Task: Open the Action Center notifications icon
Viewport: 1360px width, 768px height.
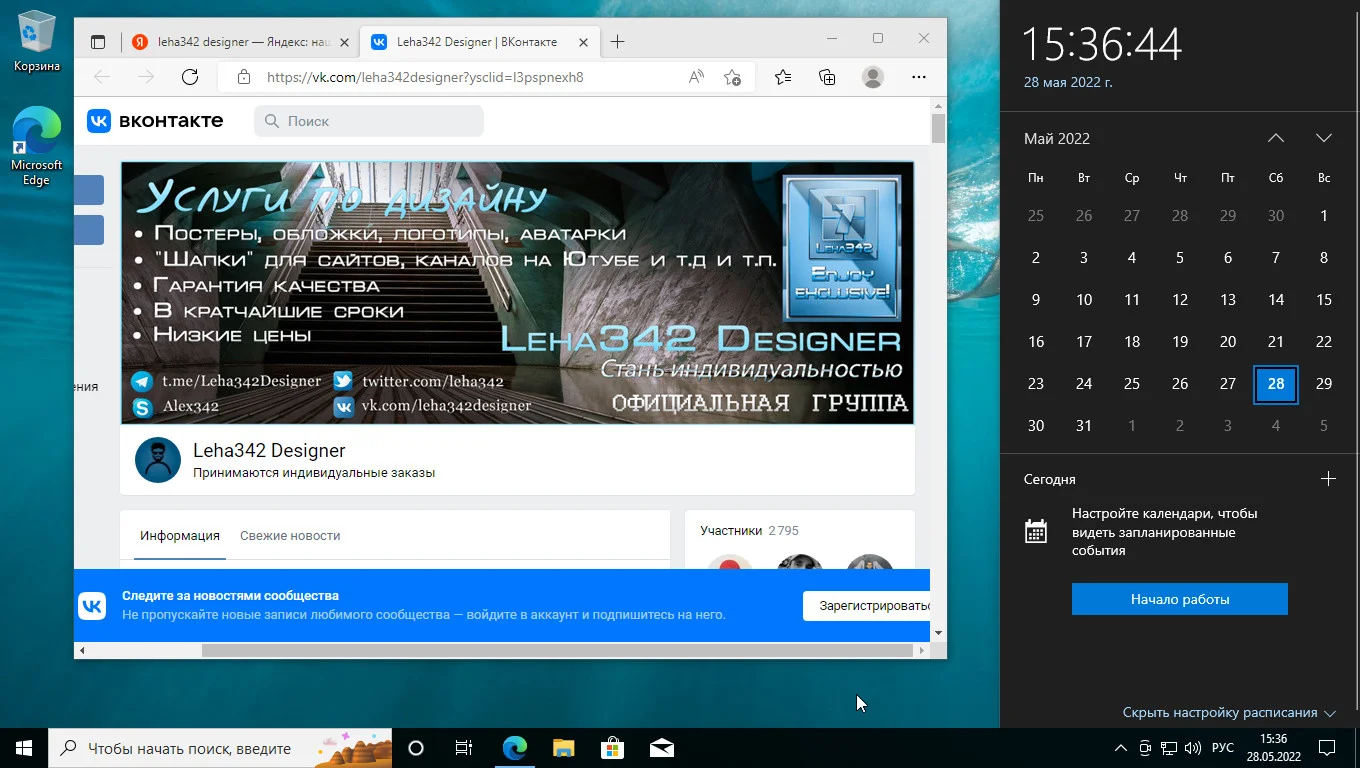Action: pyautogui.click(x=1327, y=748)
